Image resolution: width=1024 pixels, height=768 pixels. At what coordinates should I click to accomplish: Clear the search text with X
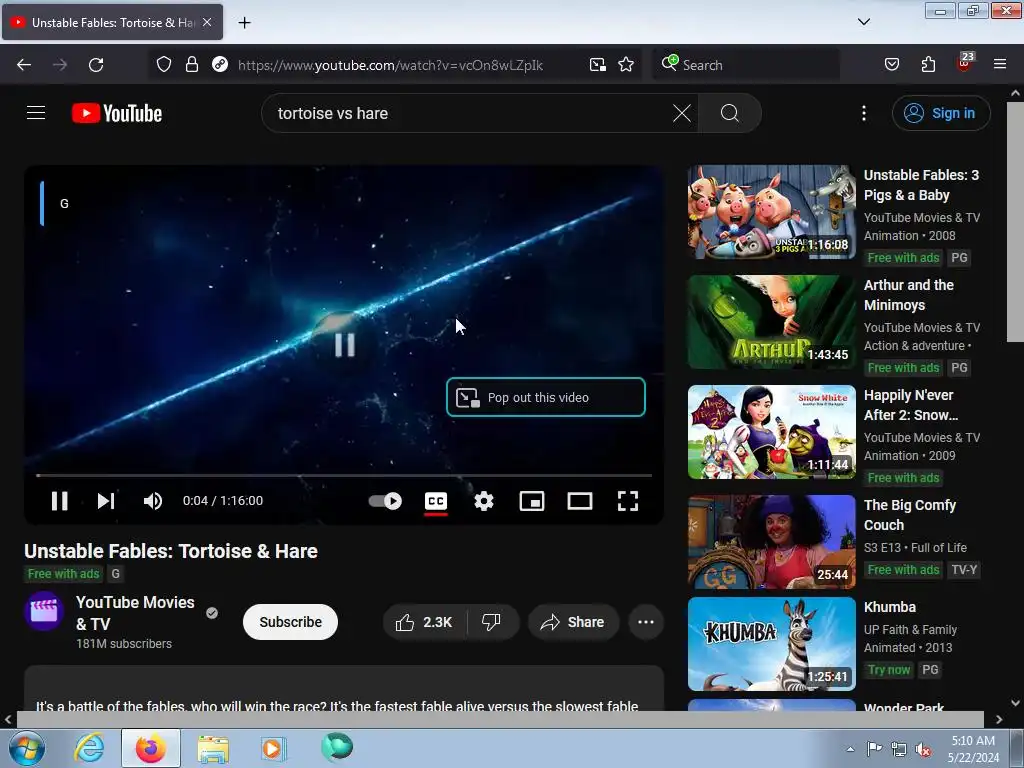(682, 113)
